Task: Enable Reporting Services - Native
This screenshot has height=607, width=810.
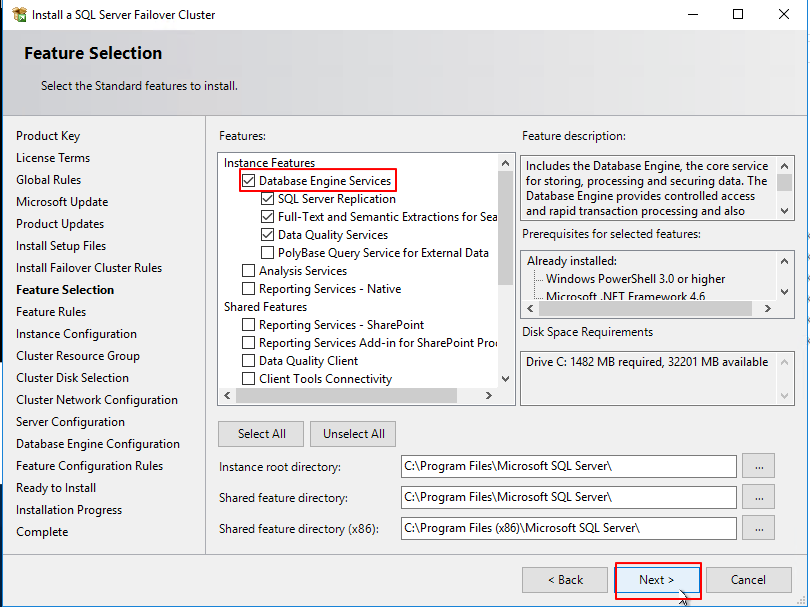Action: [247, 288]
